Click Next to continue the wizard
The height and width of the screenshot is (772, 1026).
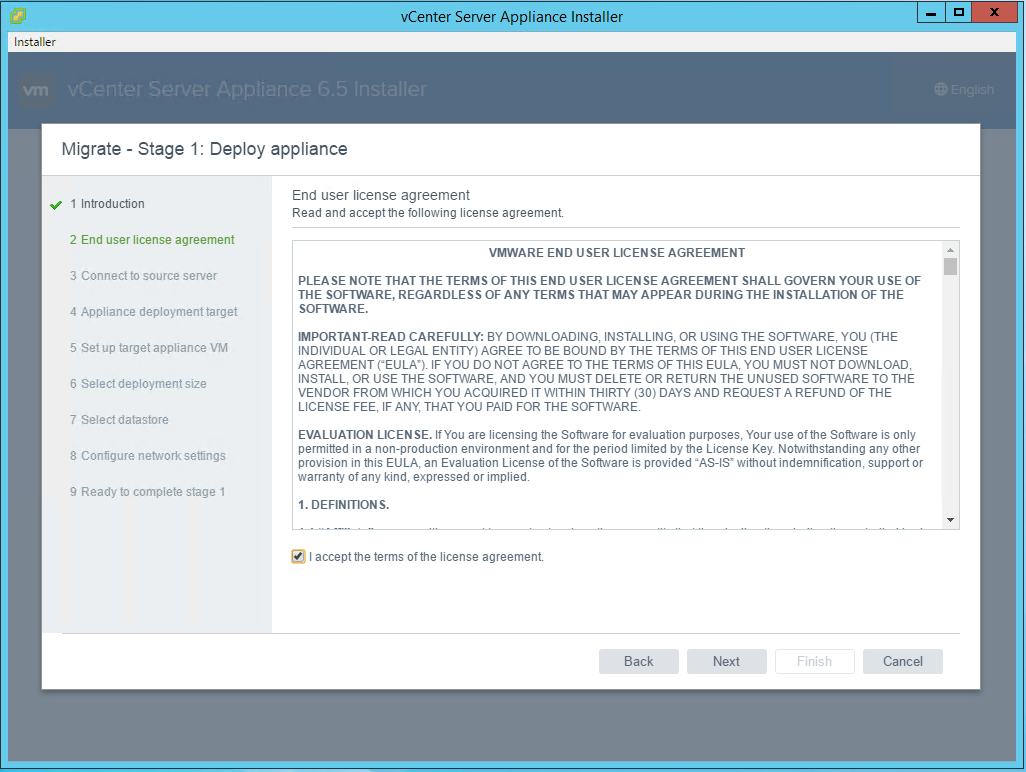point(726,661)
